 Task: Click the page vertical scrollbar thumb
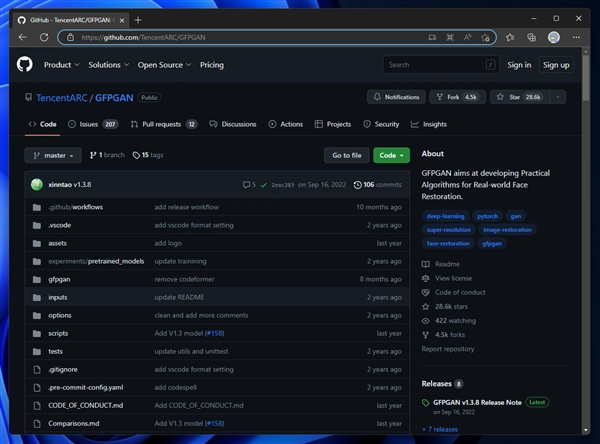[x=586, y=78]
